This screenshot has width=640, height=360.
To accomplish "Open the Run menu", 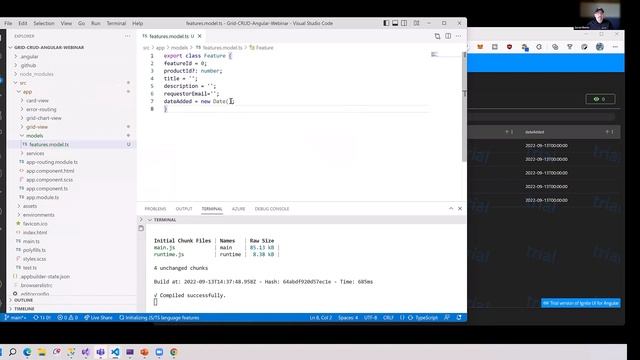I will (x=96, y=23).
